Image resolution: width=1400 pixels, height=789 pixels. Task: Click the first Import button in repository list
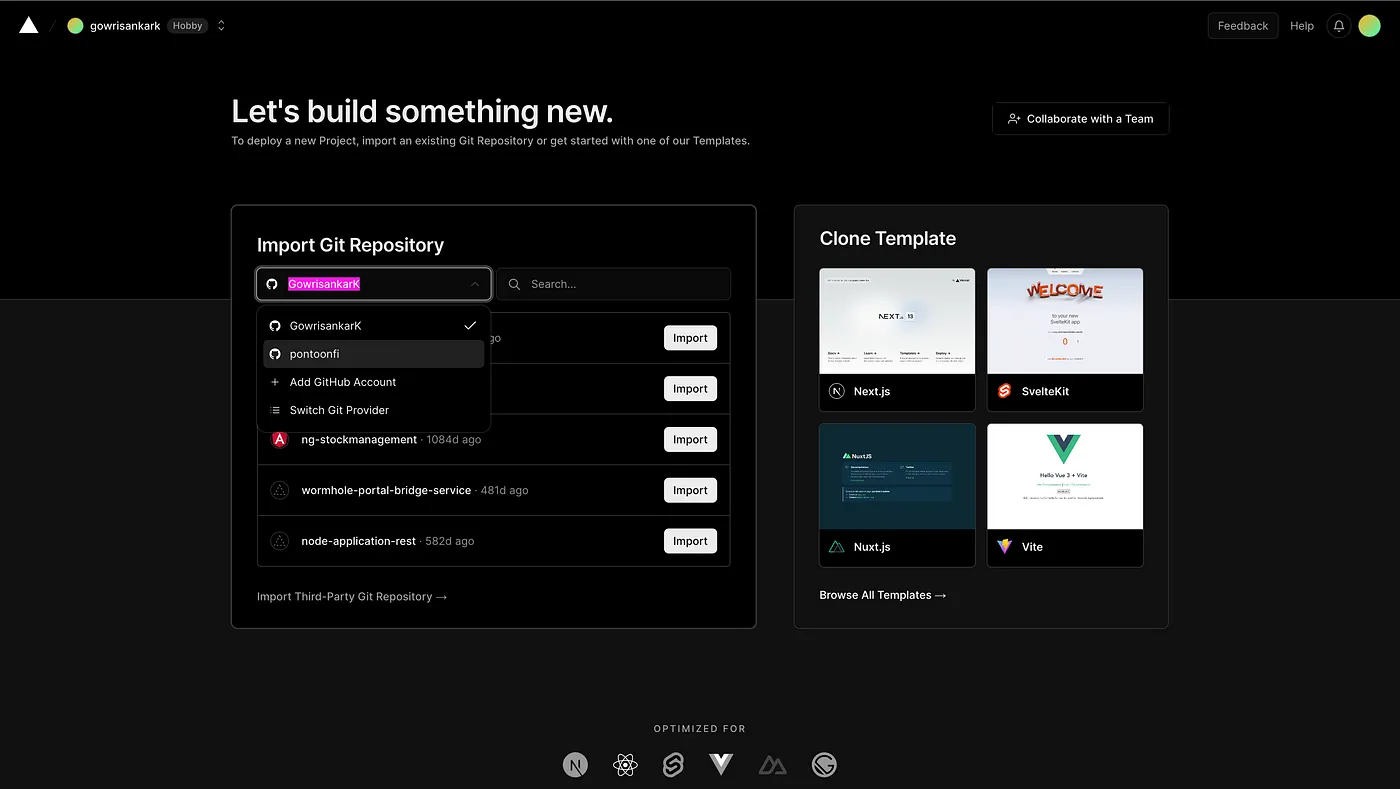(x=690, y=338)
